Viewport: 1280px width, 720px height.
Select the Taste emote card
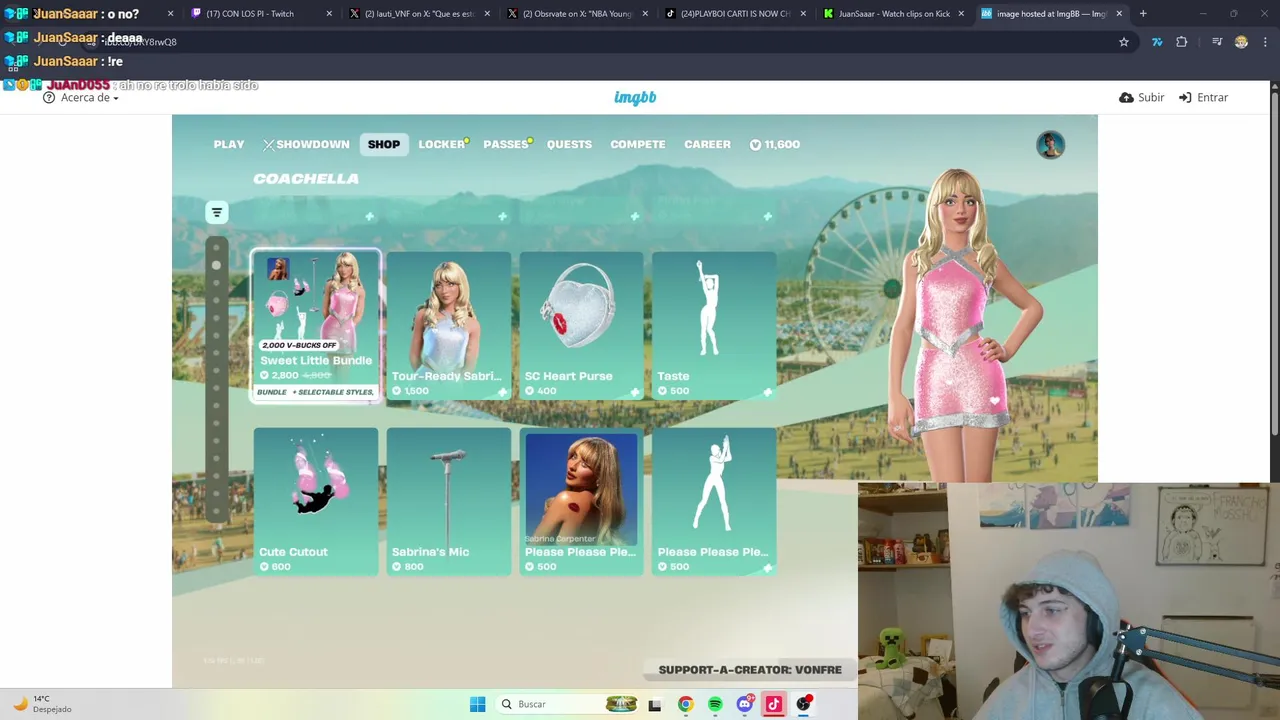714,325
